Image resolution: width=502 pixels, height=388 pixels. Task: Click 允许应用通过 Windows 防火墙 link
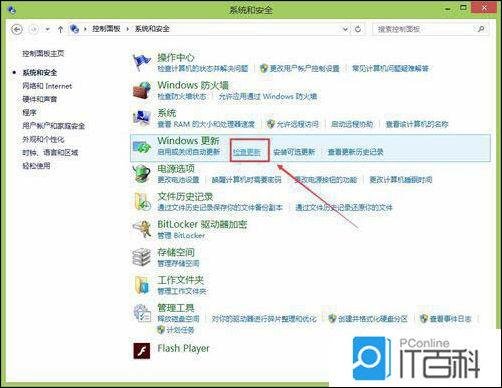click(268, 97)
